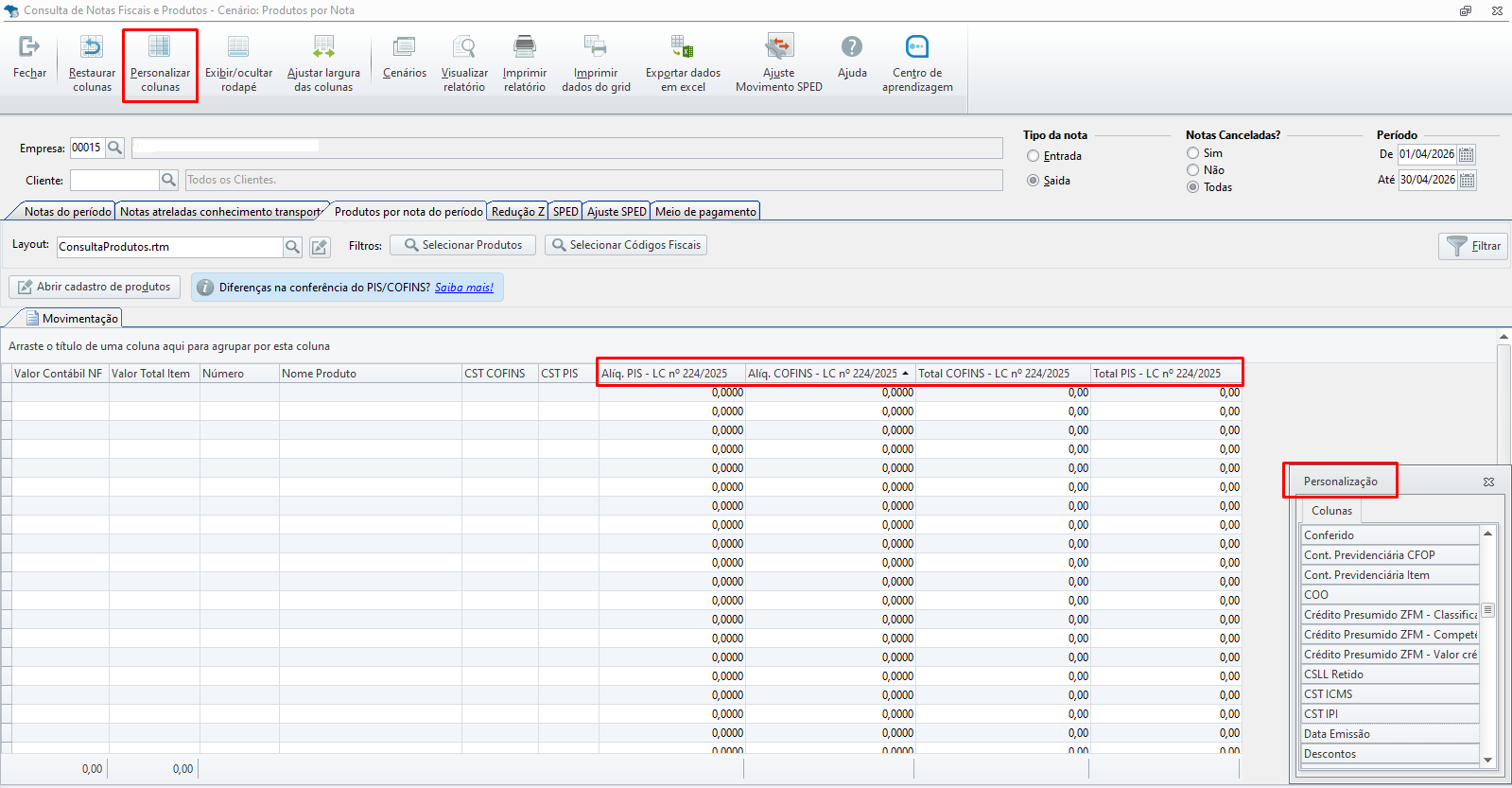
Task: Open Centro de aprendizagem
Action: (917, 63)
